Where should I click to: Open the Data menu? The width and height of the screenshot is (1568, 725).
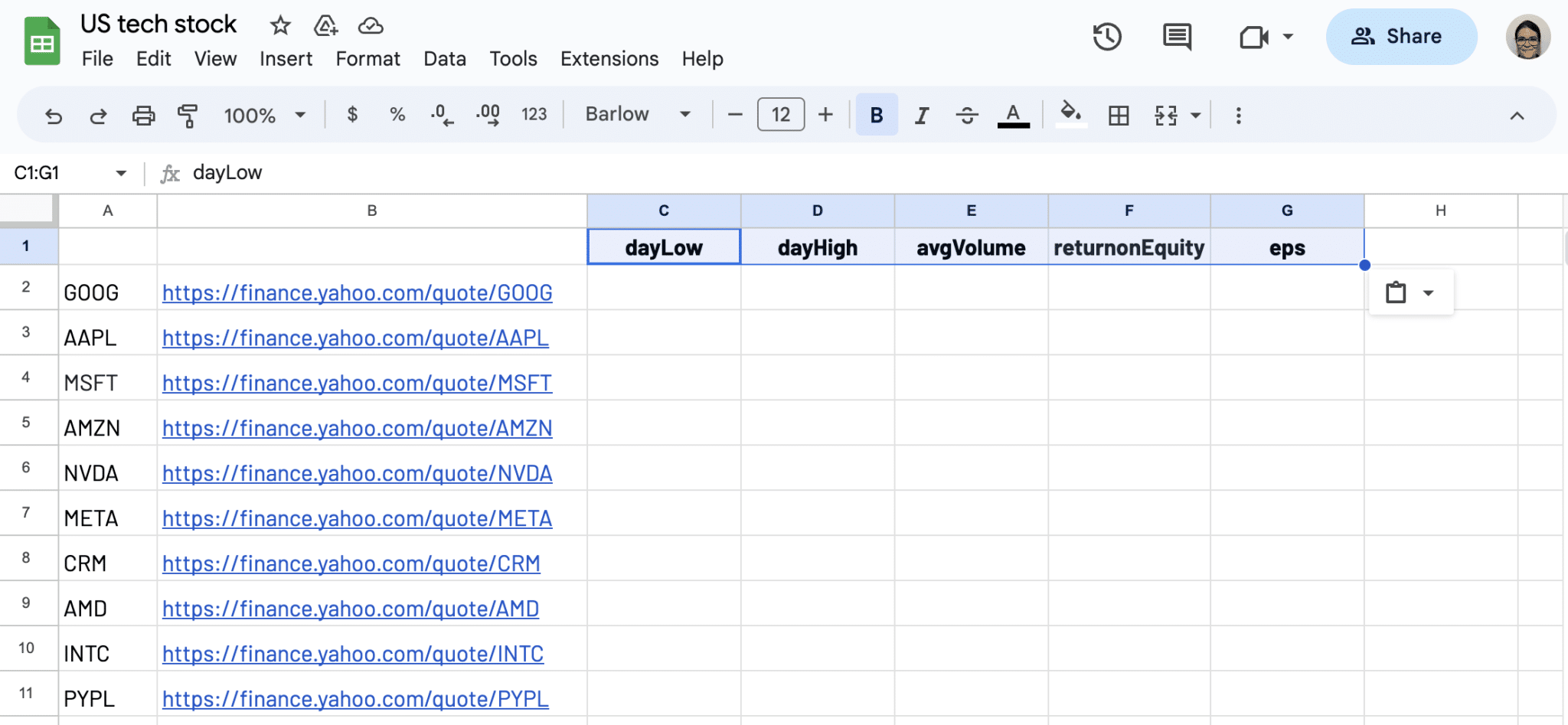pos(444,59)
